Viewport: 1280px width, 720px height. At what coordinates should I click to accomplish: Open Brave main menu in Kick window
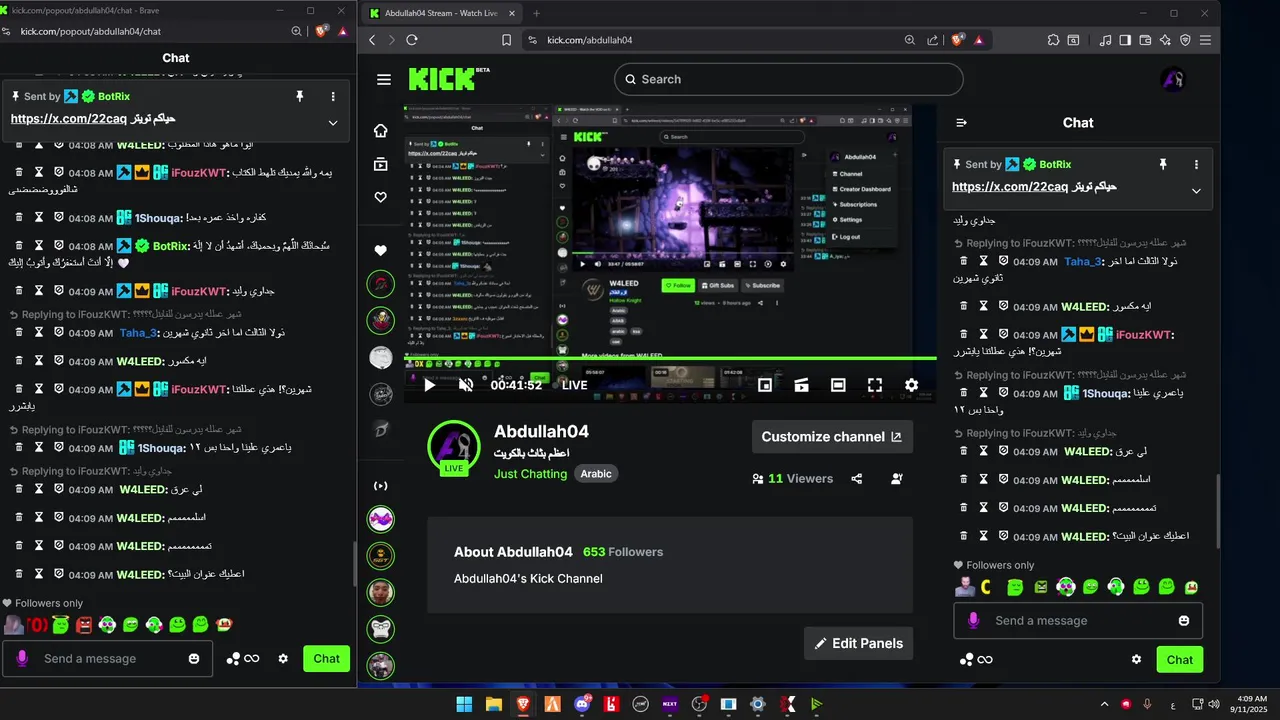tap(1206, 40)
